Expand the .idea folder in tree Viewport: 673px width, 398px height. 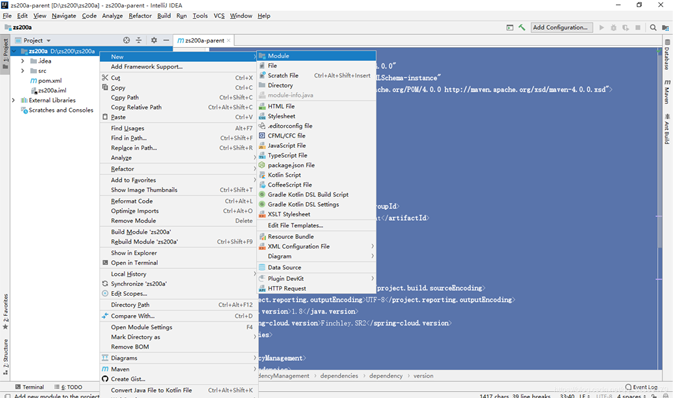(x=22, y=61)
